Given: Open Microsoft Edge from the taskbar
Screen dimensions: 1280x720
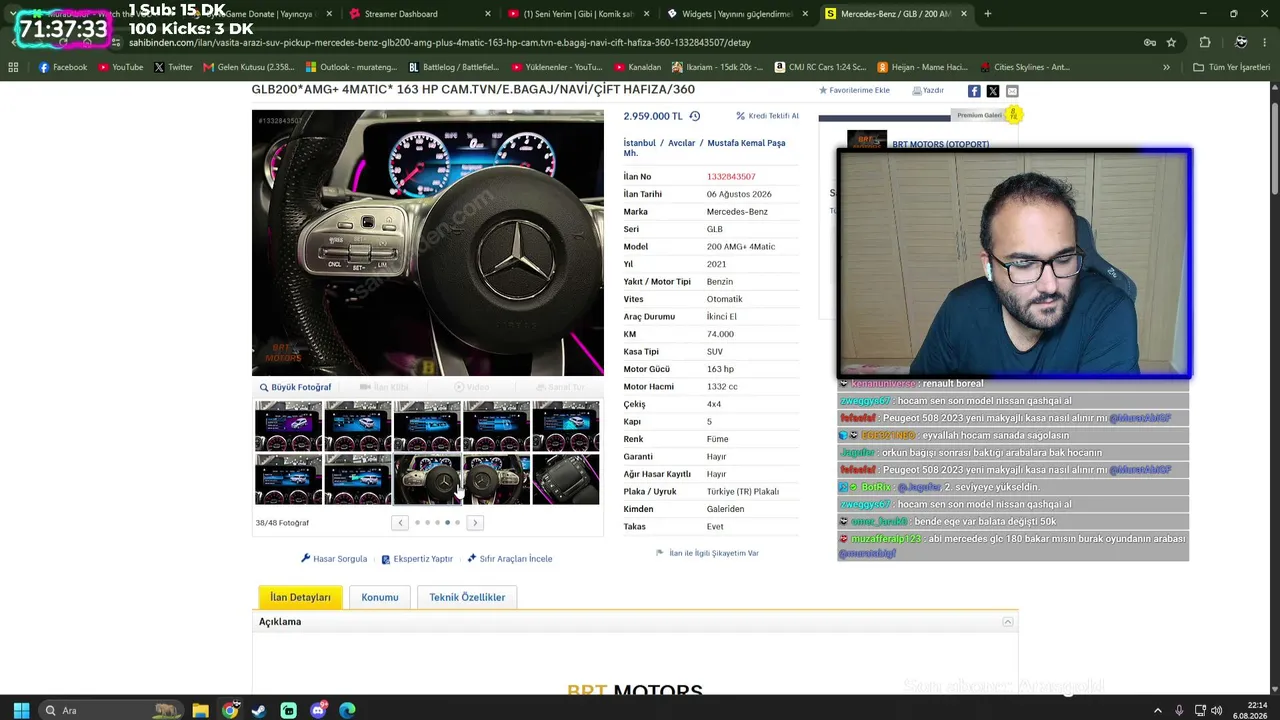Looking at the screenshot, I should (347, 710).
